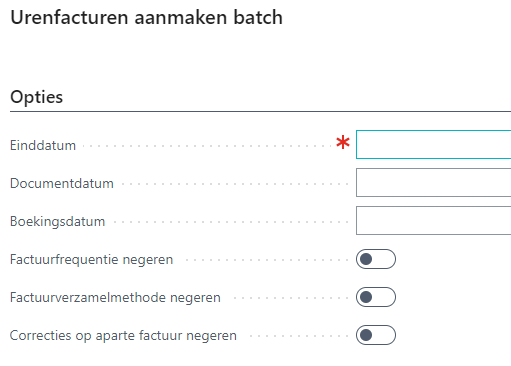Click the red required asterisk icon

(343, 143)
